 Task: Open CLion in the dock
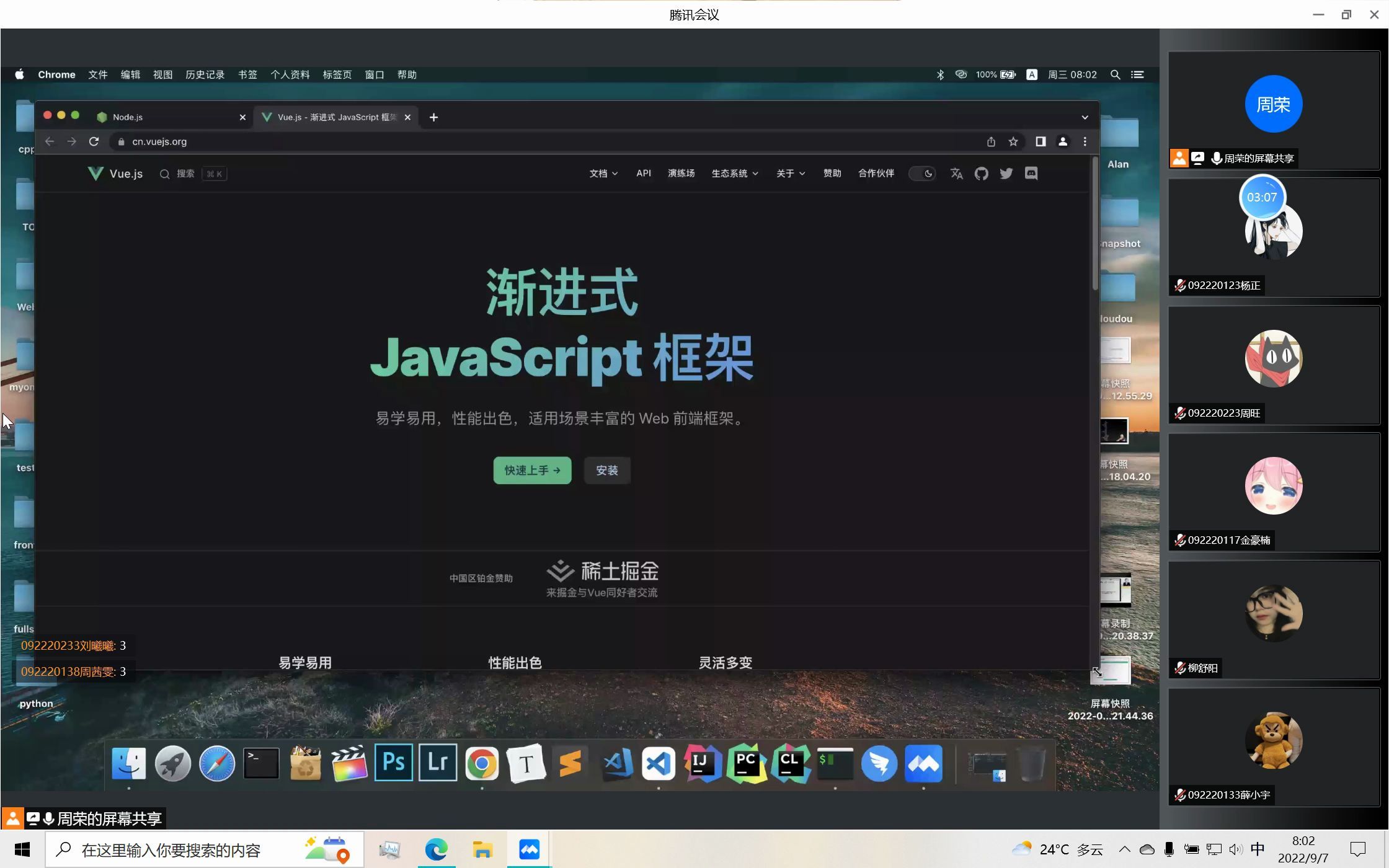[791, 763]
